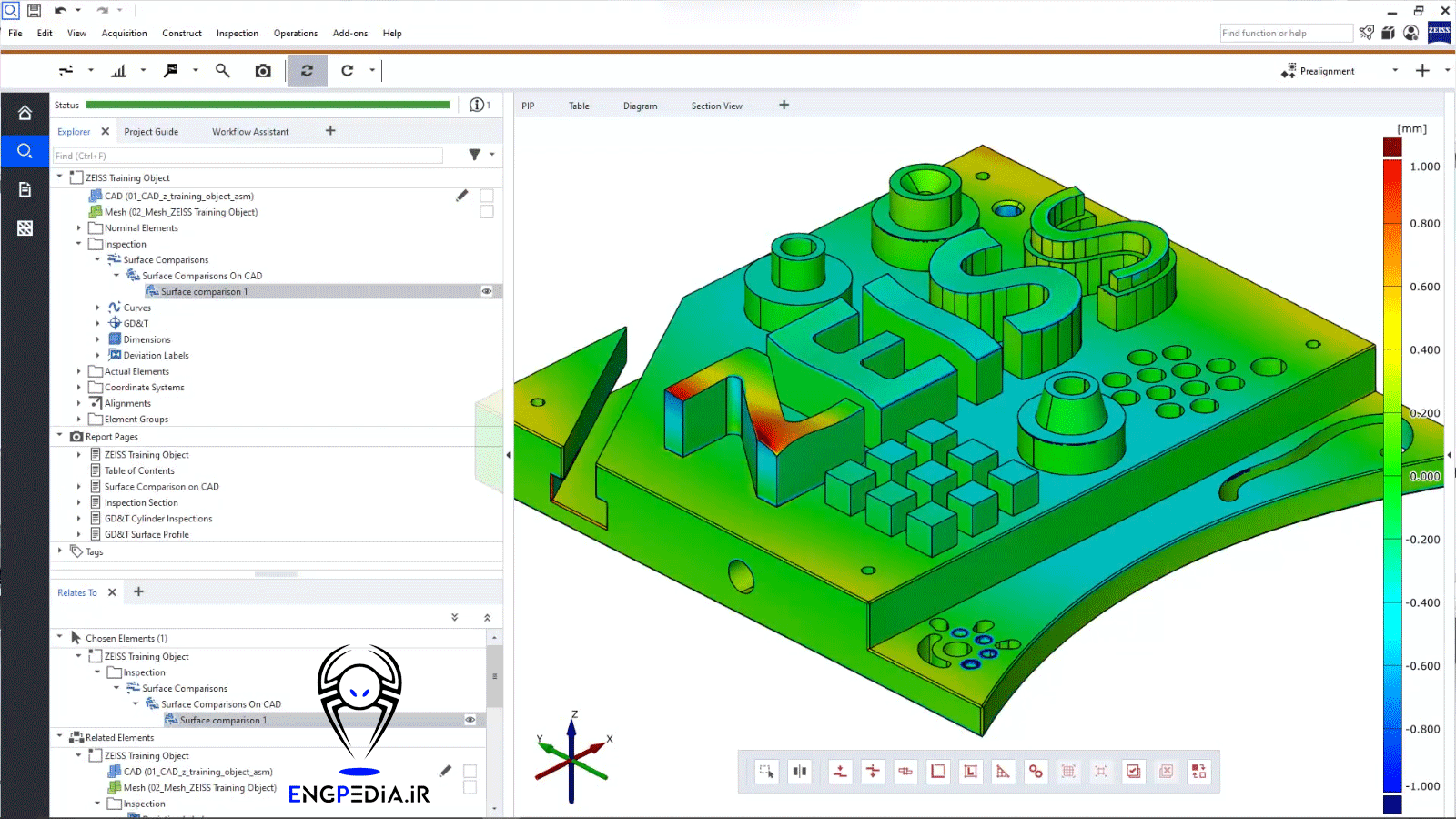This screenshot has width=1456, height=819.
Task: Open the Inspection menu
Action: 238,34
